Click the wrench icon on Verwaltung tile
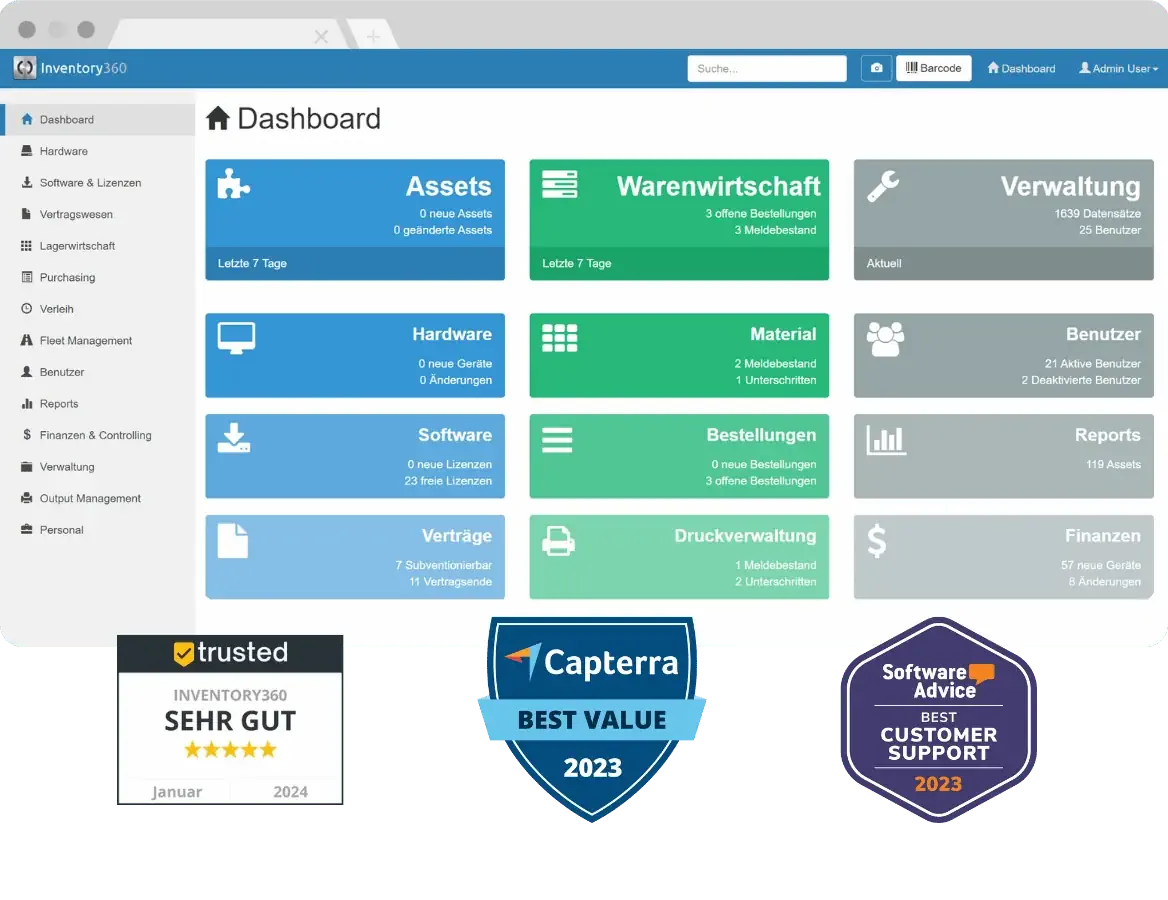This screenshot has width=1168, height=900. (883, 186)
